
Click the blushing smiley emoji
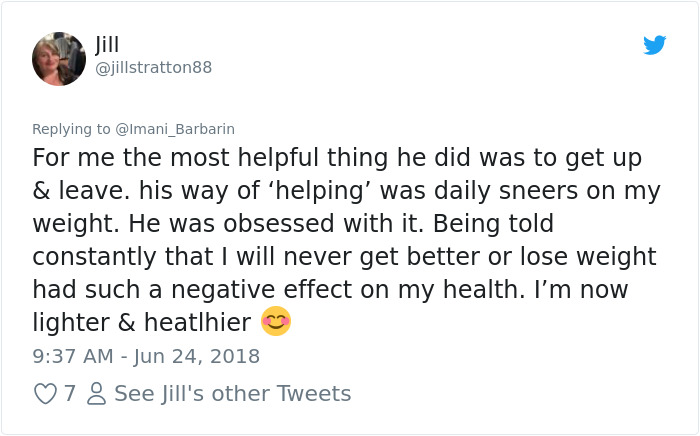coord(275,322)
